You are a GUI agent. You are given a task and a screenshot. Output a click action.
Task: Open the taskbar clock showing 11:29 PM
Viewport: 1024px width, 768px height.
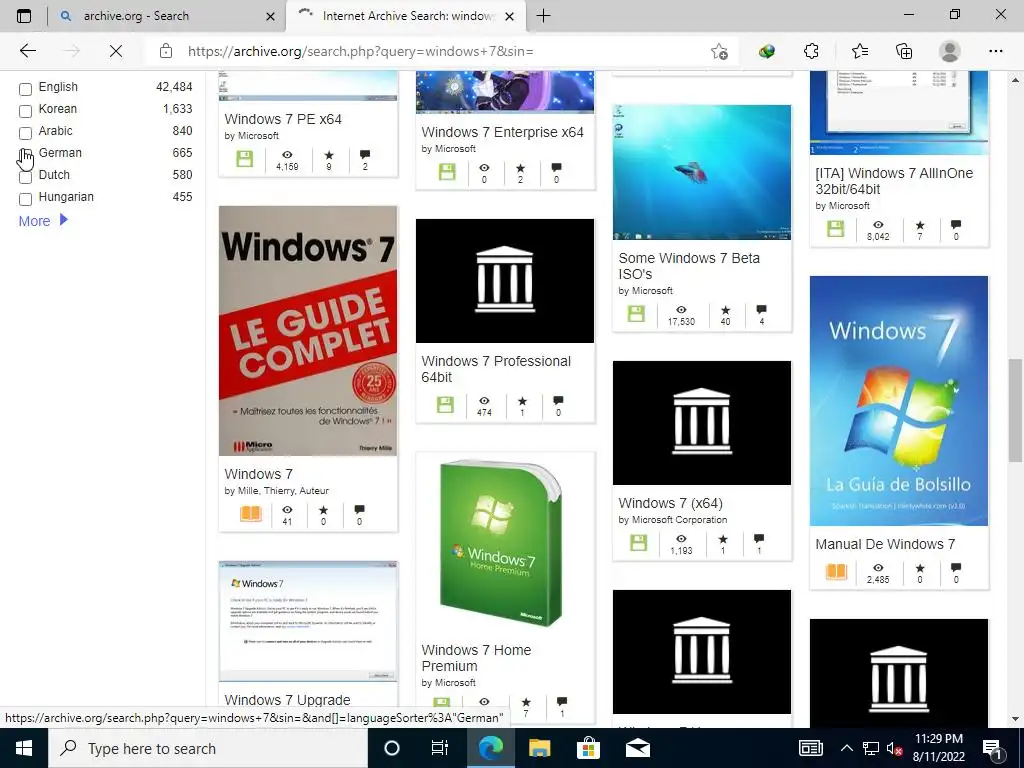[x=938, y=748]
